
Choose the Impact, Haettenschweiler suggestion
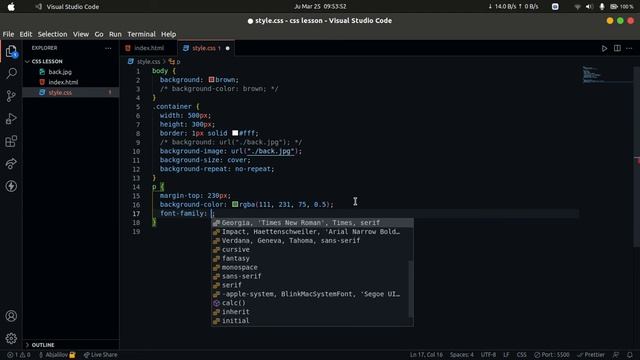tap(312, 232)
